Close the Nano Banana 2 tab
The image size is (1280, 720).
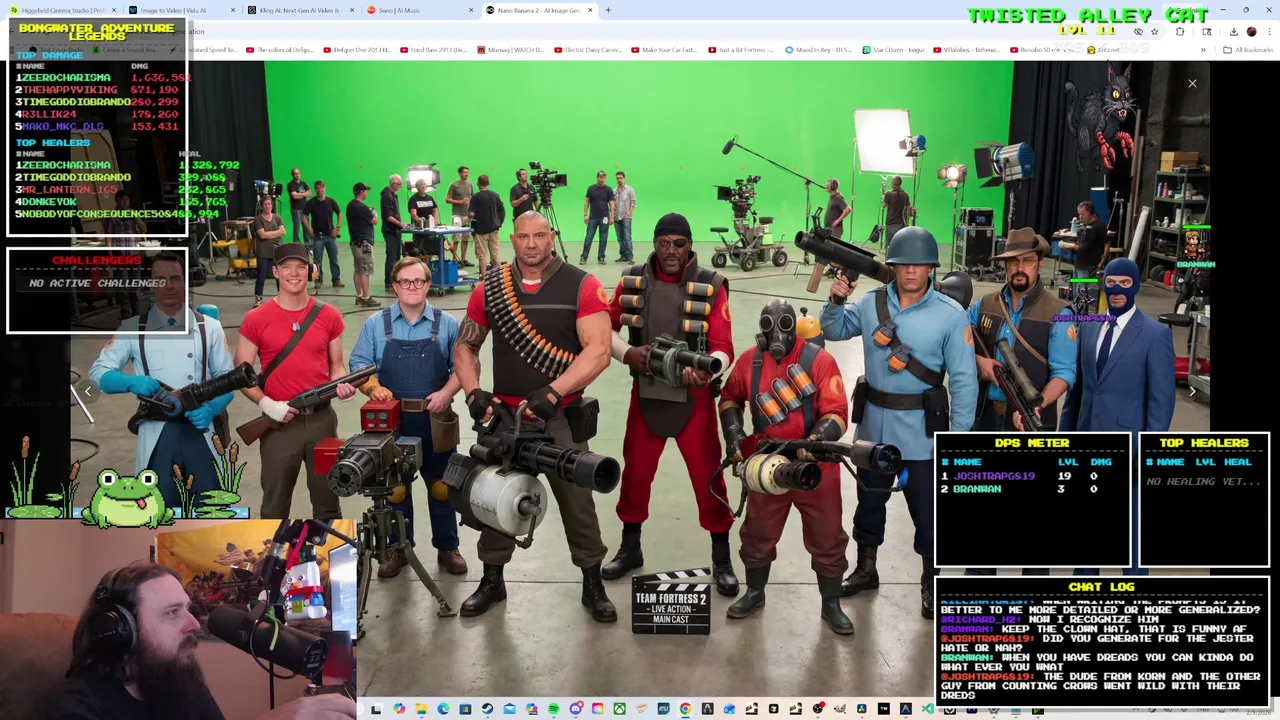pos(590,10)
